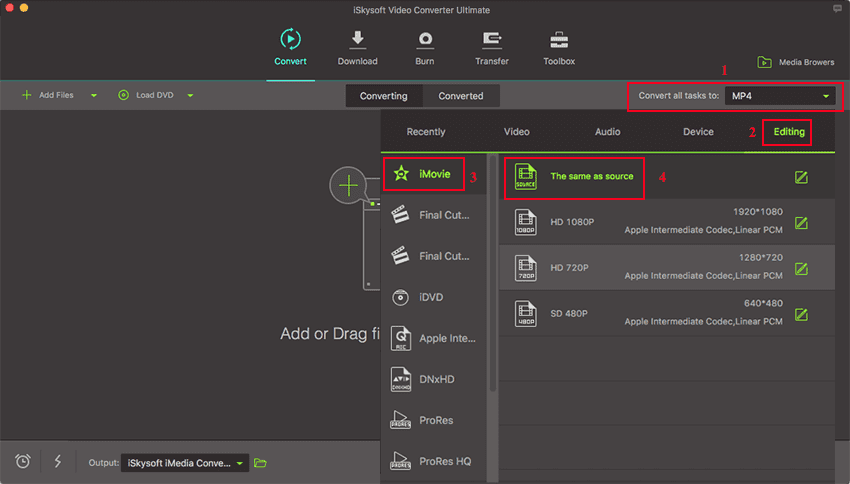
Task: Click the Add Files button
Action: click(48, 96)
